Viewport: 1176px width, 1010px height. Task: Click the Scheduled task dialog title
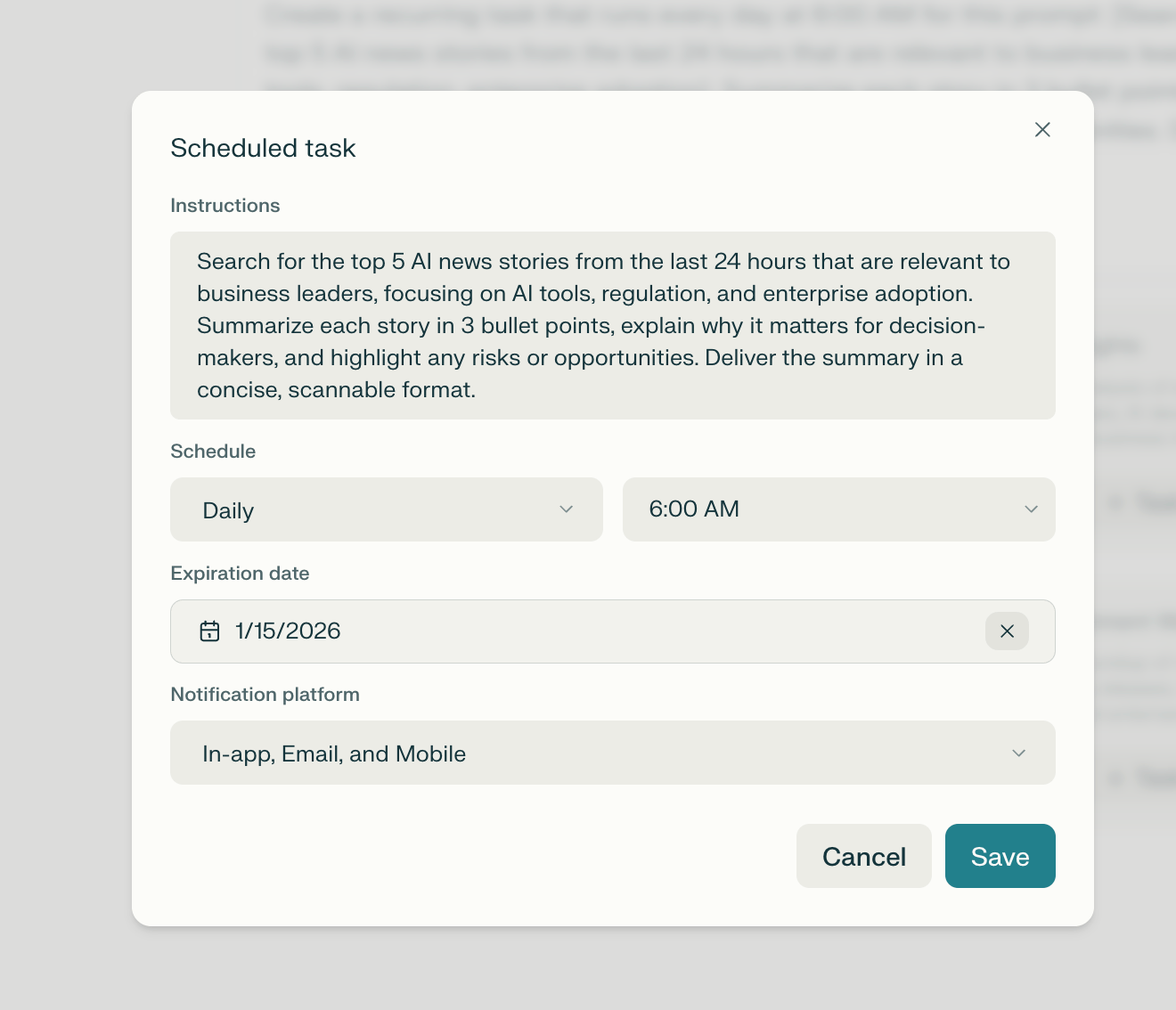point(263,148)
